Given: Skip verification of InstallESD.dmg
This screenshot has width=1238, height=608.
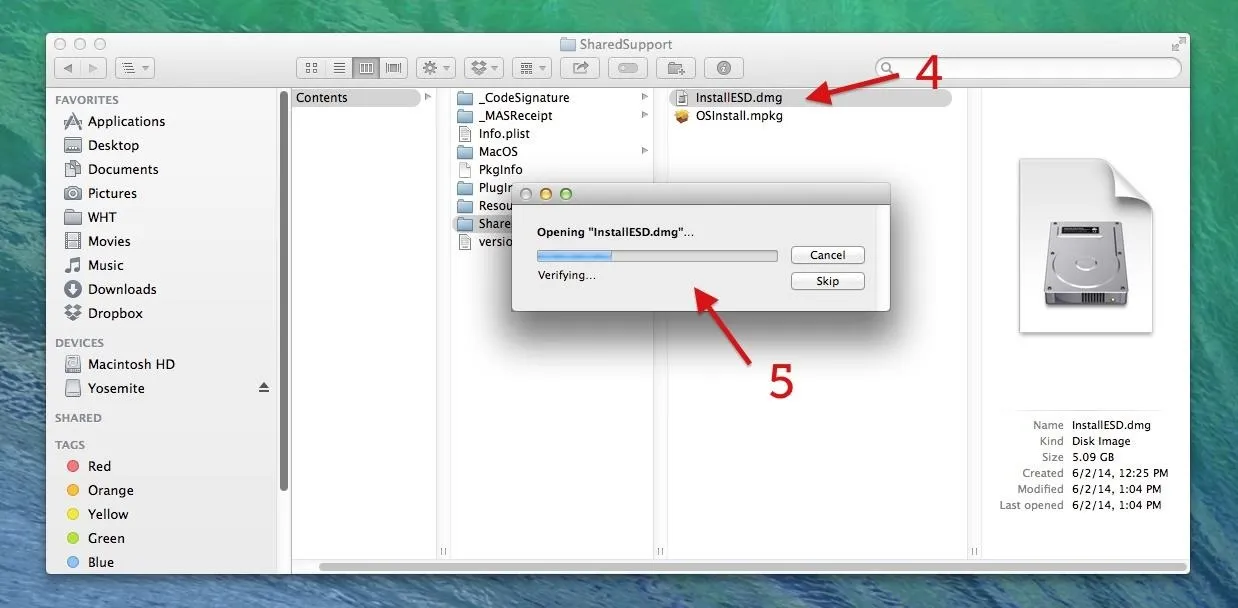Looking at the screenshot, I should 828,281.
